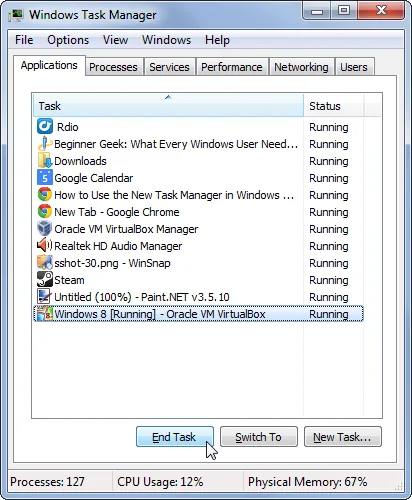Click the Rdio app icon
This screenshot has width=412, height=500.
(45, 127)
